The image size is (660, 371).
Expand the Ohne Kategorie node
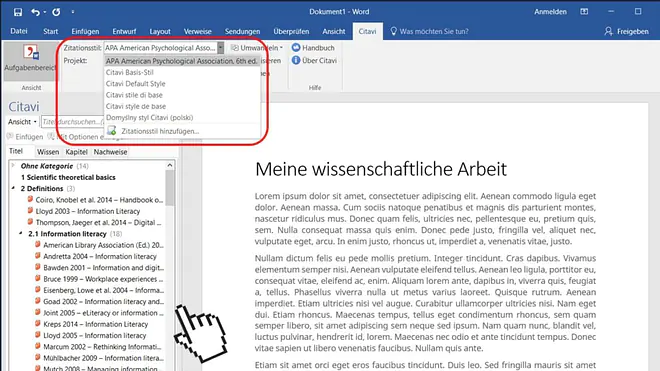point(13,165)
